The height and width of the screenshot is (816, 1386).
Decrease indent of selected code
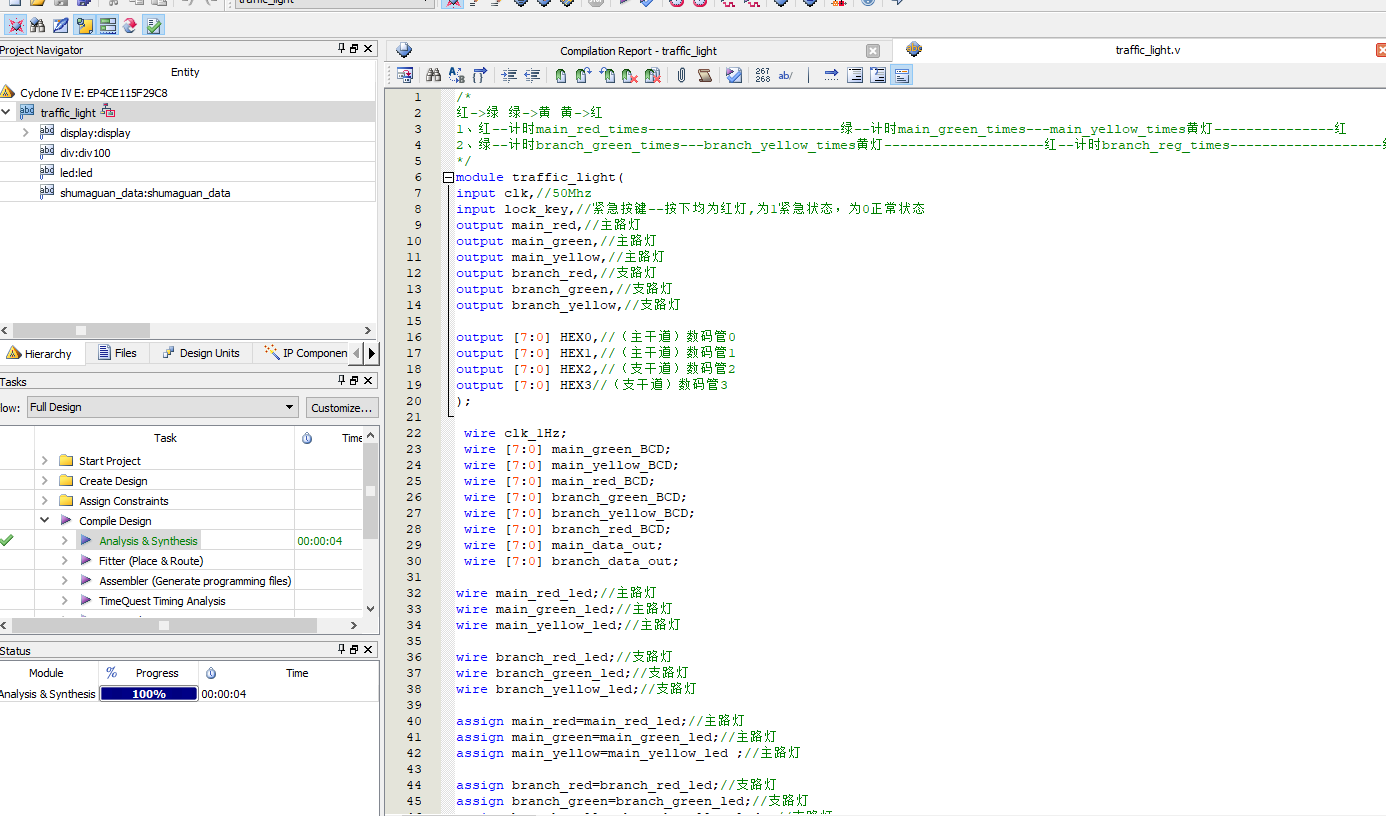point(533,75)
